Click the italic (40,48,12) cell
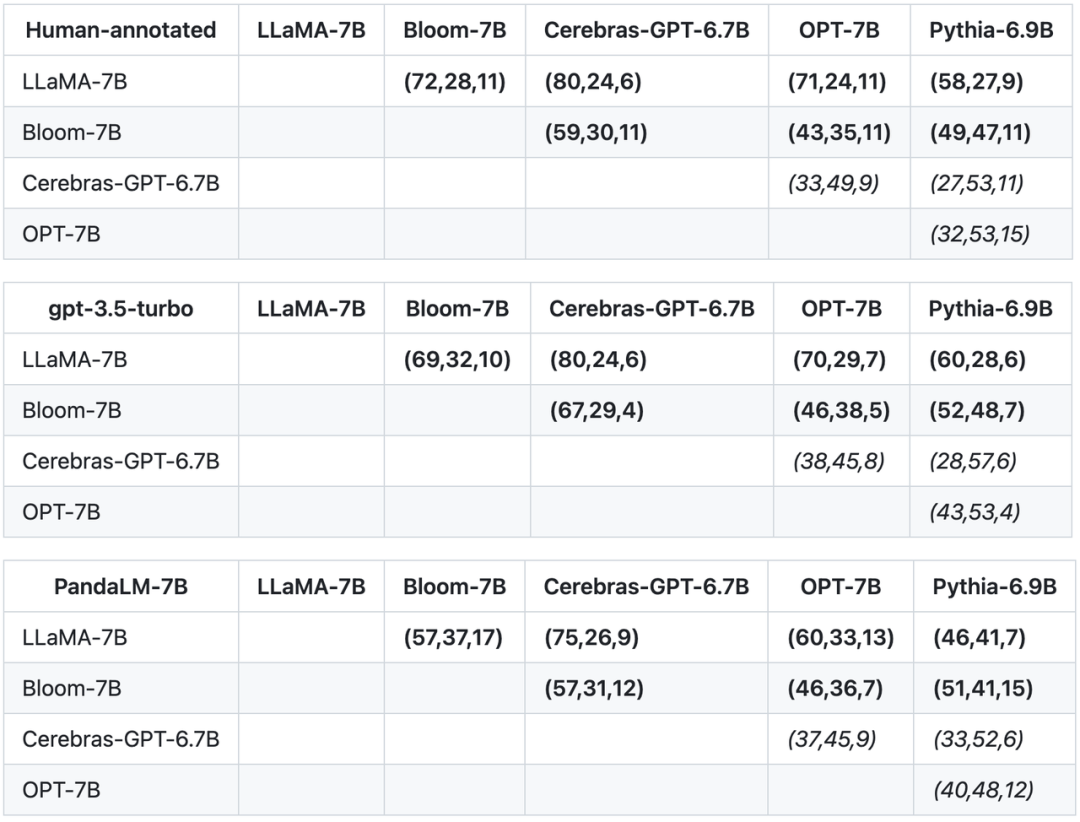 [x=983, y=791]
